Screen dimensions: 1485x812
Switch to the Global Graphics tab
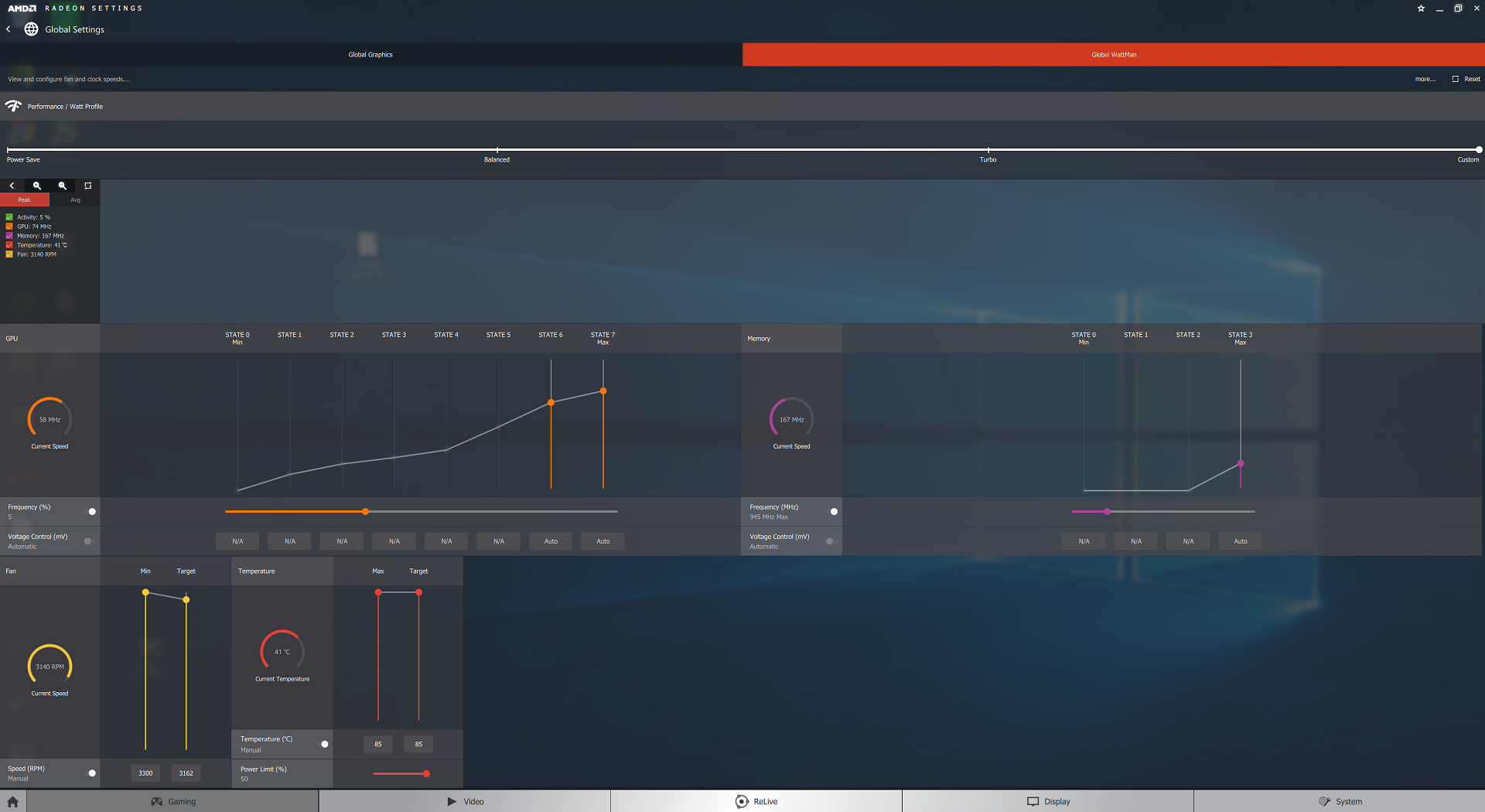(x=370, y=55)
